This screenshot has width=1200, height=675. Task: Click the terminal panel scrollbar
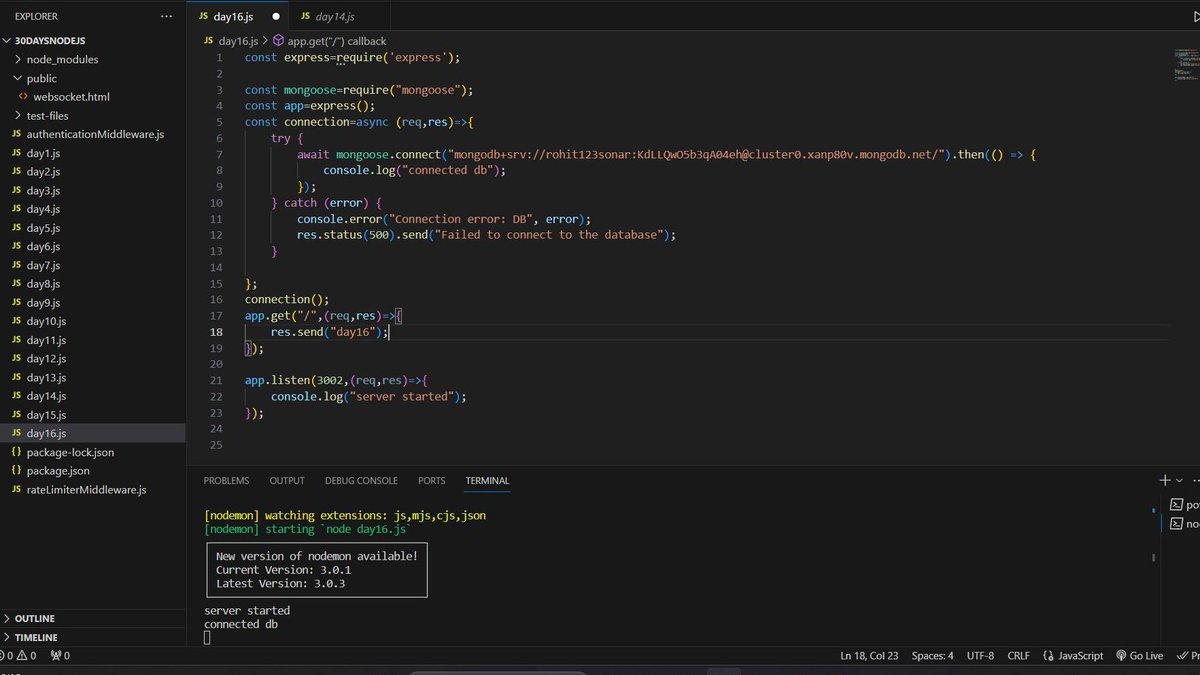click(x=1154, y=558)
